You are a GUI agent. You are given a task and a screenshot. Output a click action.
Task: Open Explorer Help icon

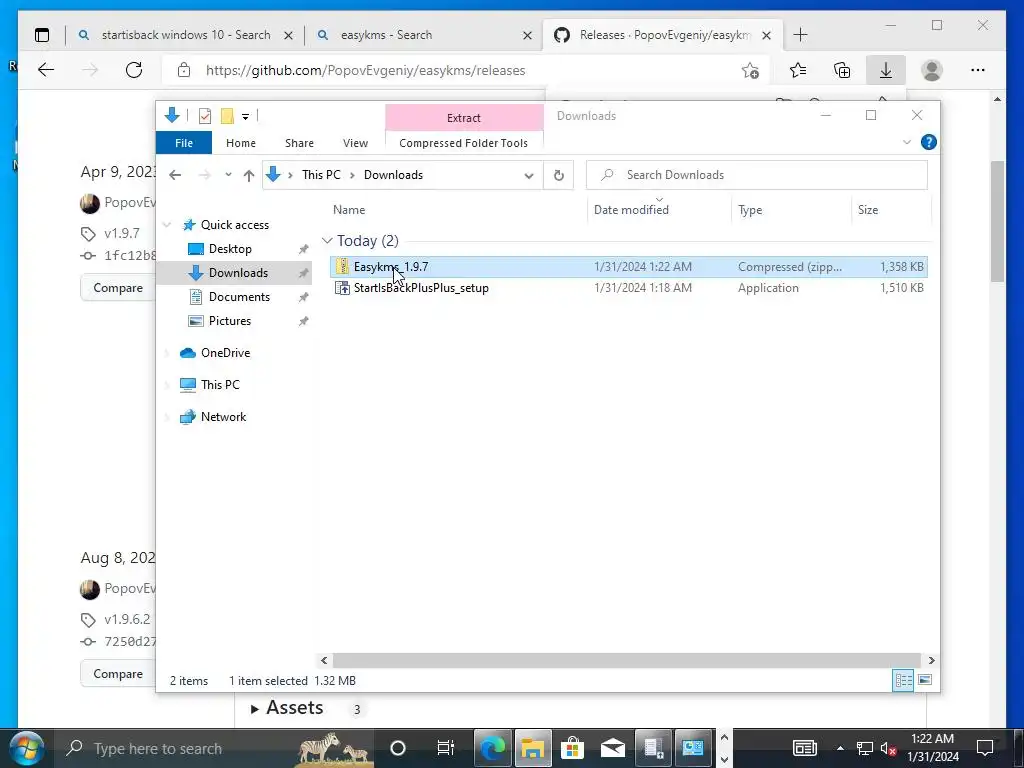pyautogui.click(x=929, y=142)
